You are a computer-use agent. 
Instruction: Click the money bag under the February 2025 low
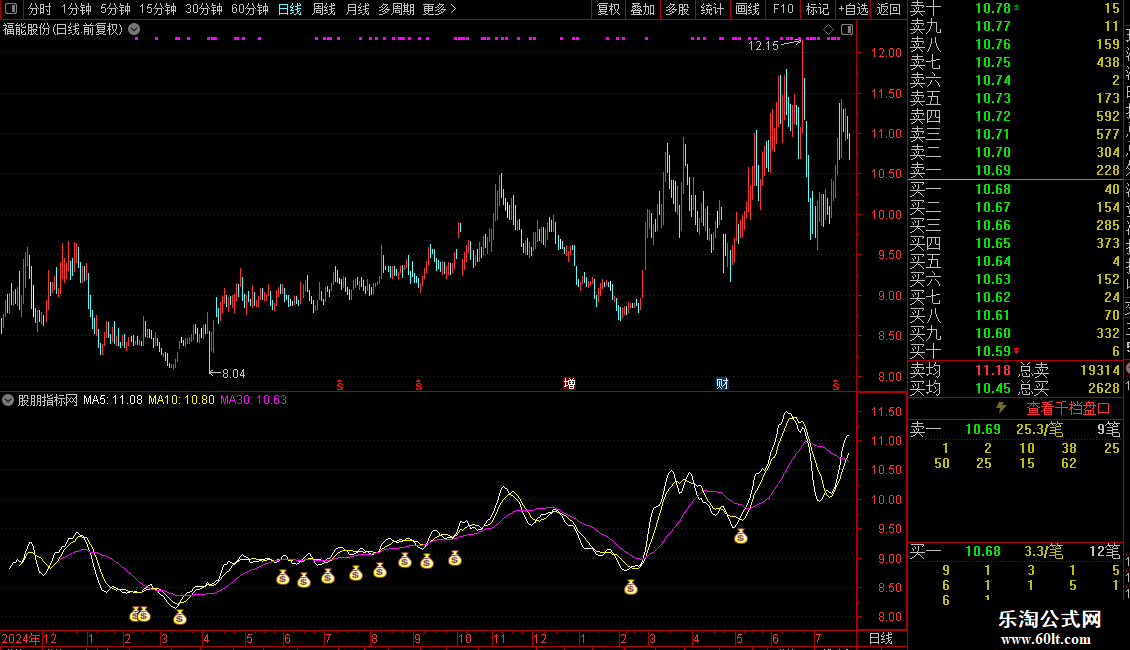[631, 587]
